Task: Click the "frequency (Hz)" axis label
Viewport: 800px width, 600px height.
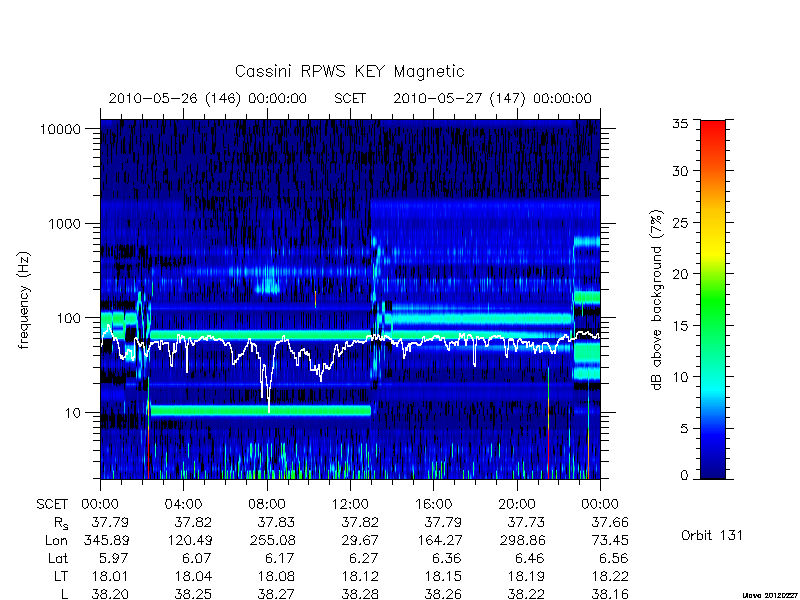Action: point(24,300)
